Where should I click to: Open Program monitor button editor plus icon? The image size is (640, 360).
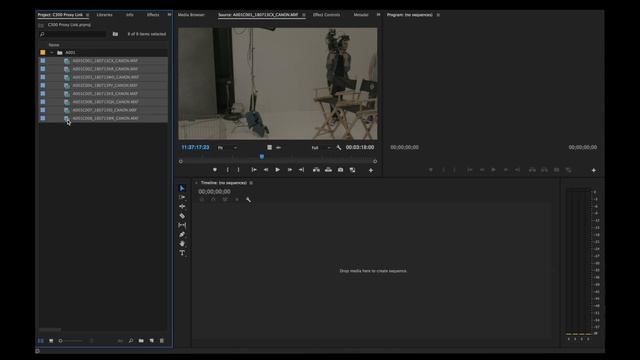click(593, 170)
